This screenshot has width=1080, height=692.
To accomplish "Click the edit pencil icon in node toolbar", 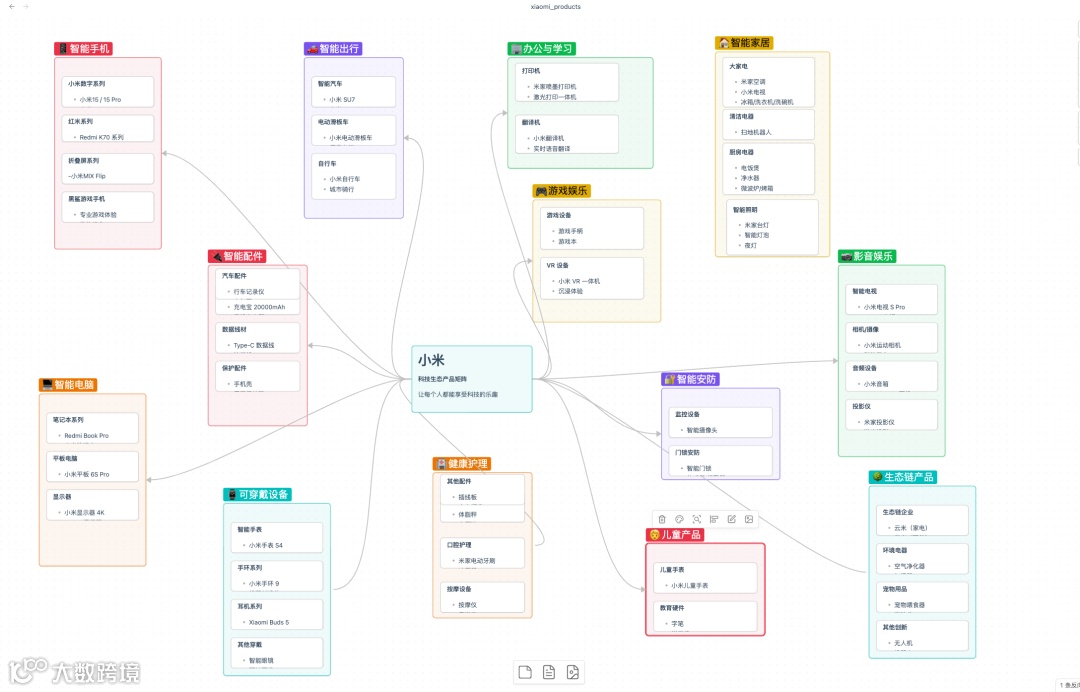I will point(731,519).
